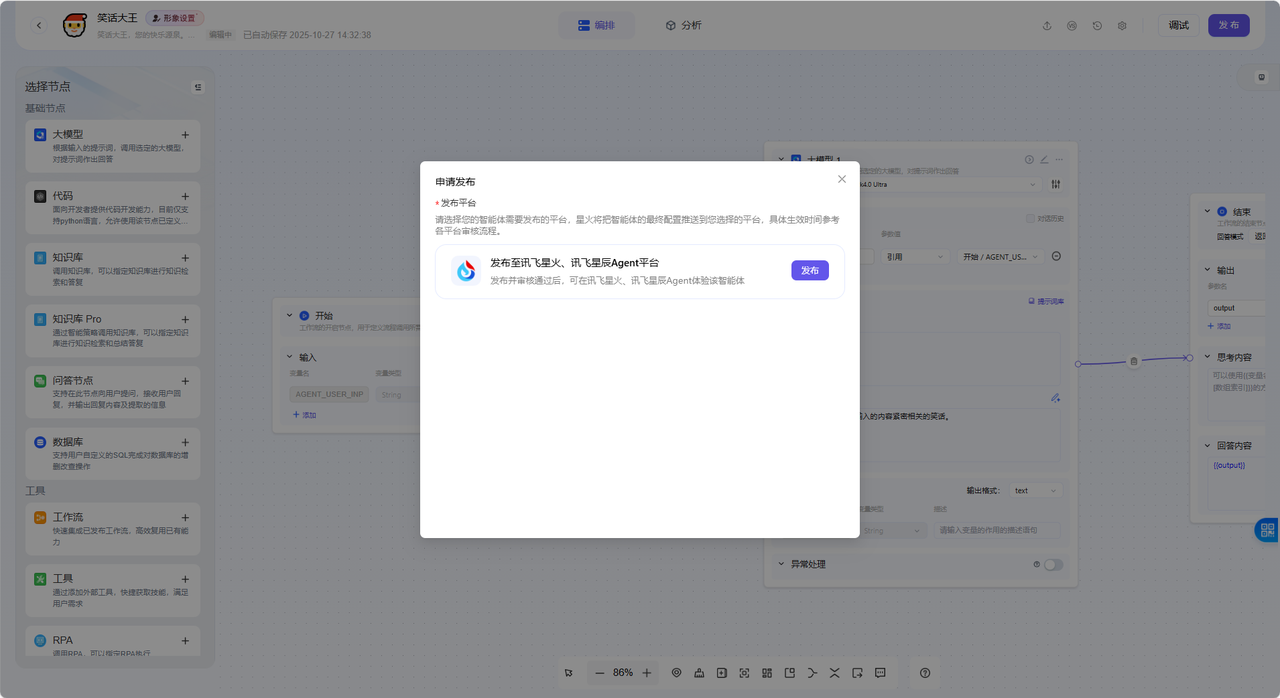Collapse the 输出 section in 结束 node
The width and height of the screenshot is (1280, 698).
[x=1207, y=270]
